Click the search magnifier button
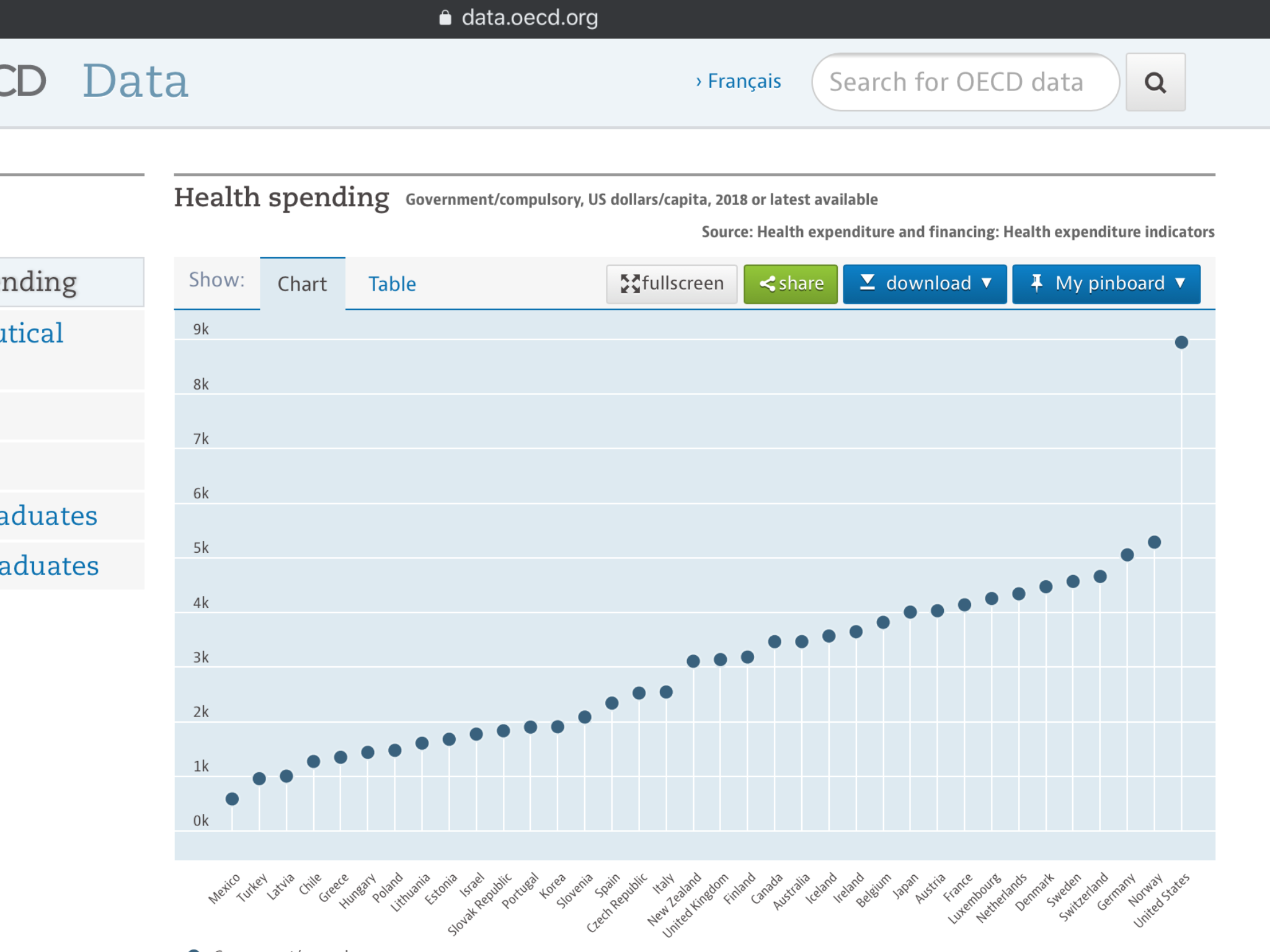1270x952 pixels. tap(1155, 82)
